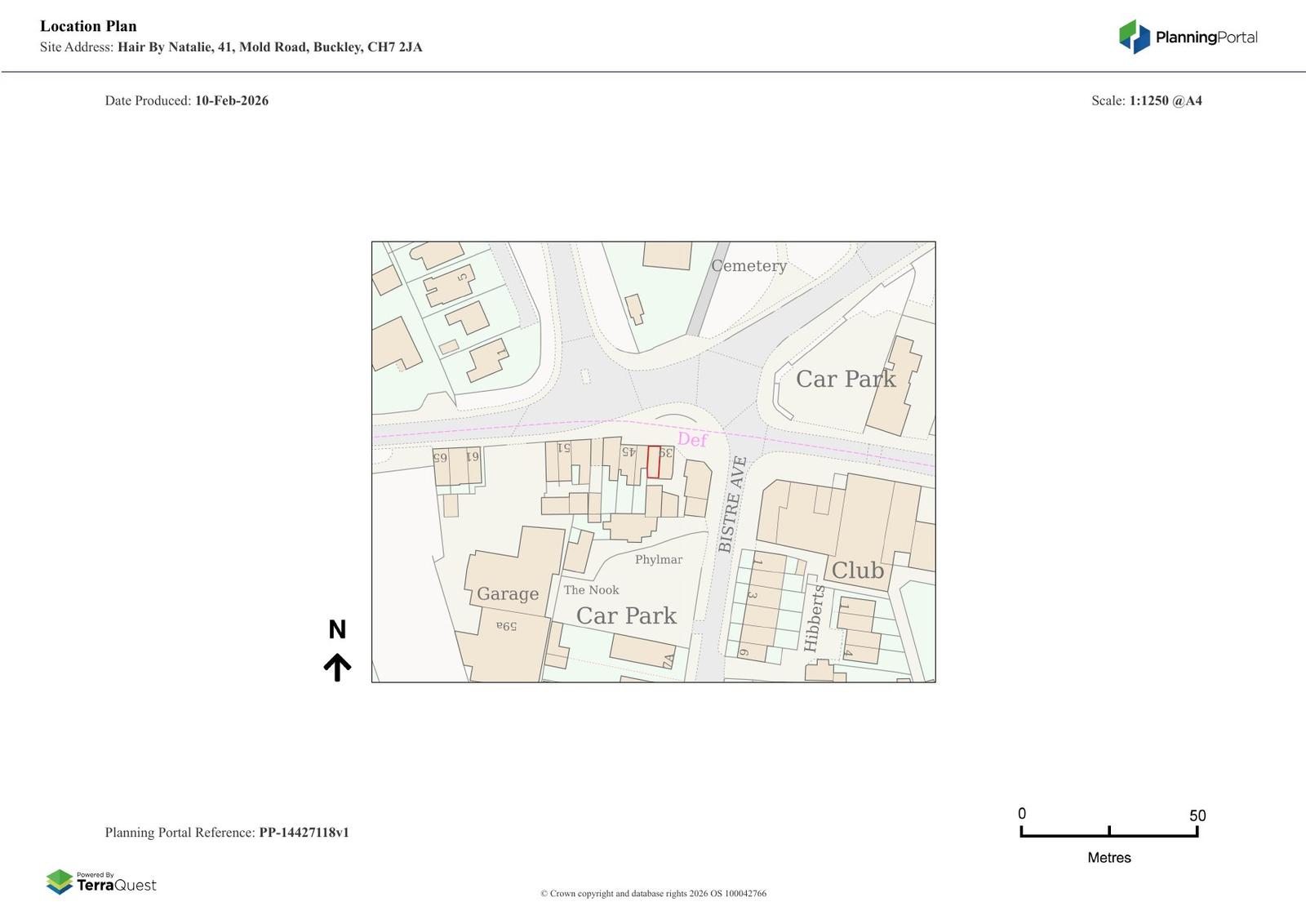Click the Phylmar label on map
The height and width of the screenshot is (924, 1306).
pos(658,559)
